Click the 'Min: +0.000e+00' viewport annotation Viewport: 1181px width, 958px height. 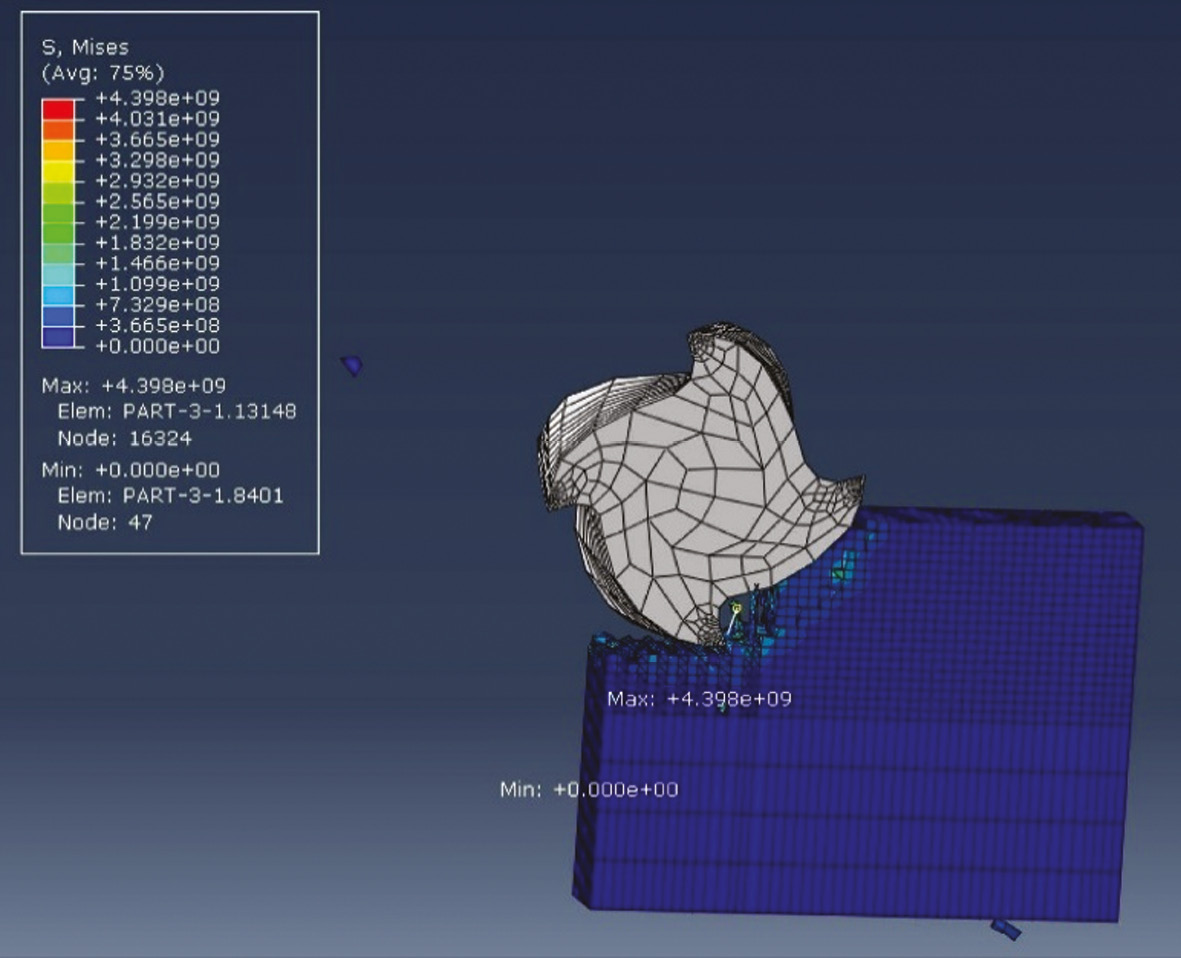click(x=588, y=790)
